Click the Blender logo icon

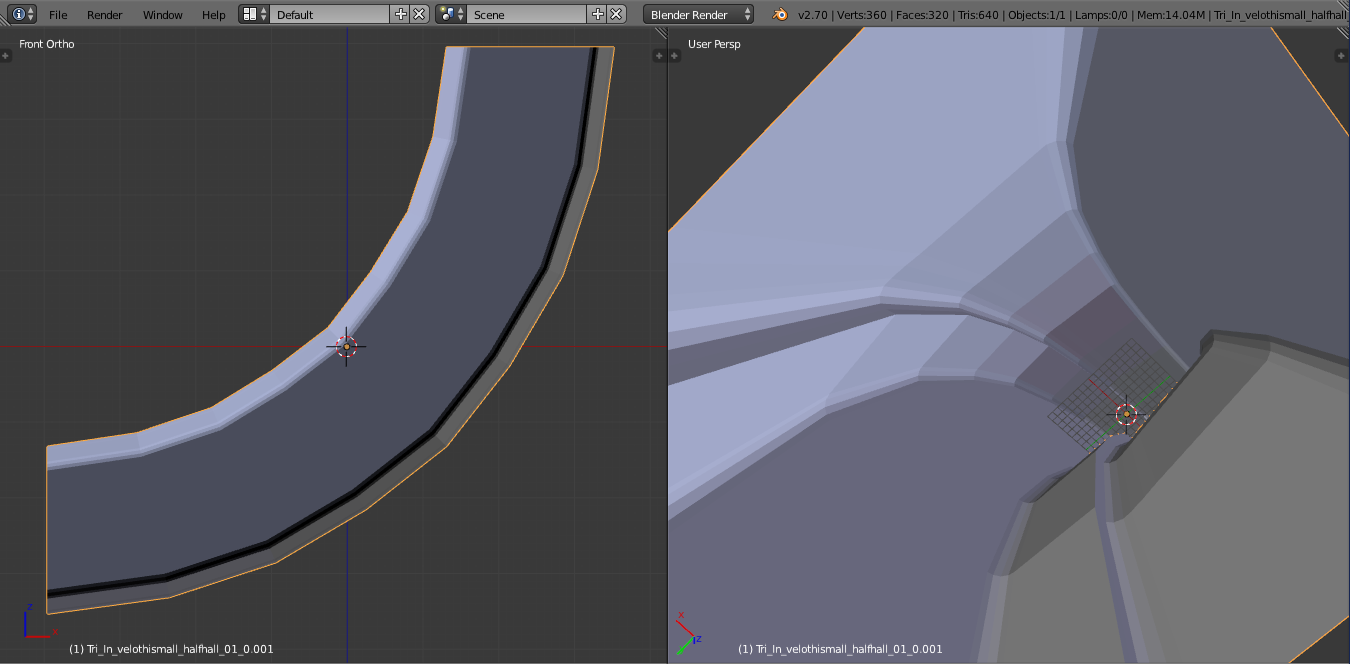coord(779,14)
